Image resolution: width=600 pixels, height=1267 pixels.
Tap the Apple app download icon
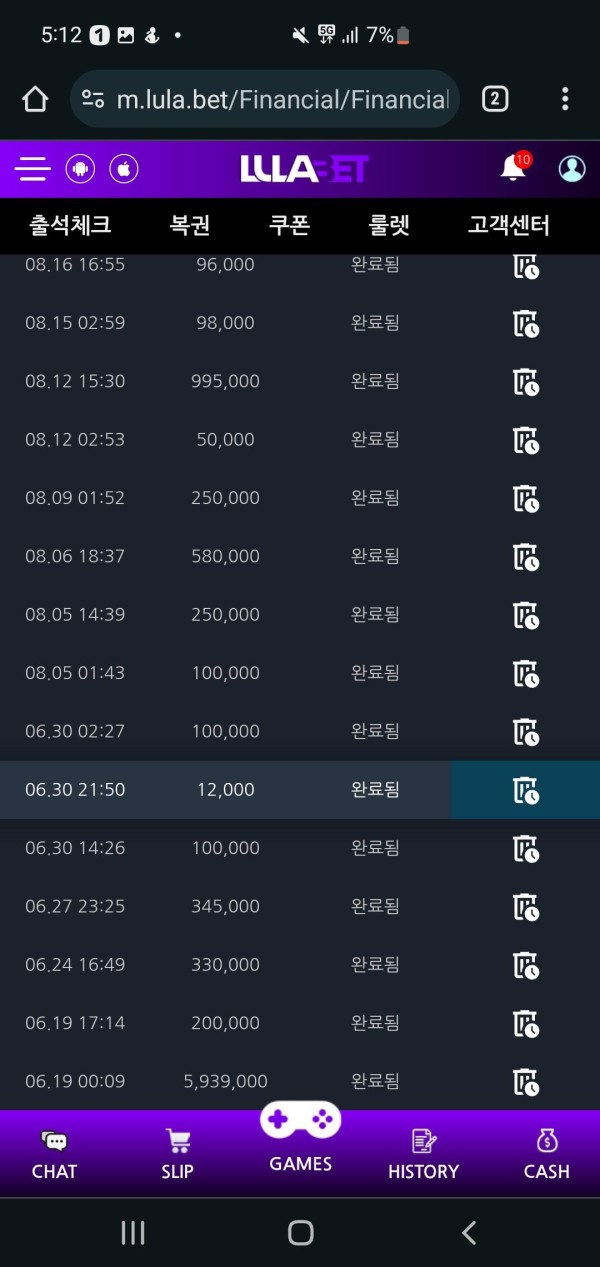(x=124, y=168)
